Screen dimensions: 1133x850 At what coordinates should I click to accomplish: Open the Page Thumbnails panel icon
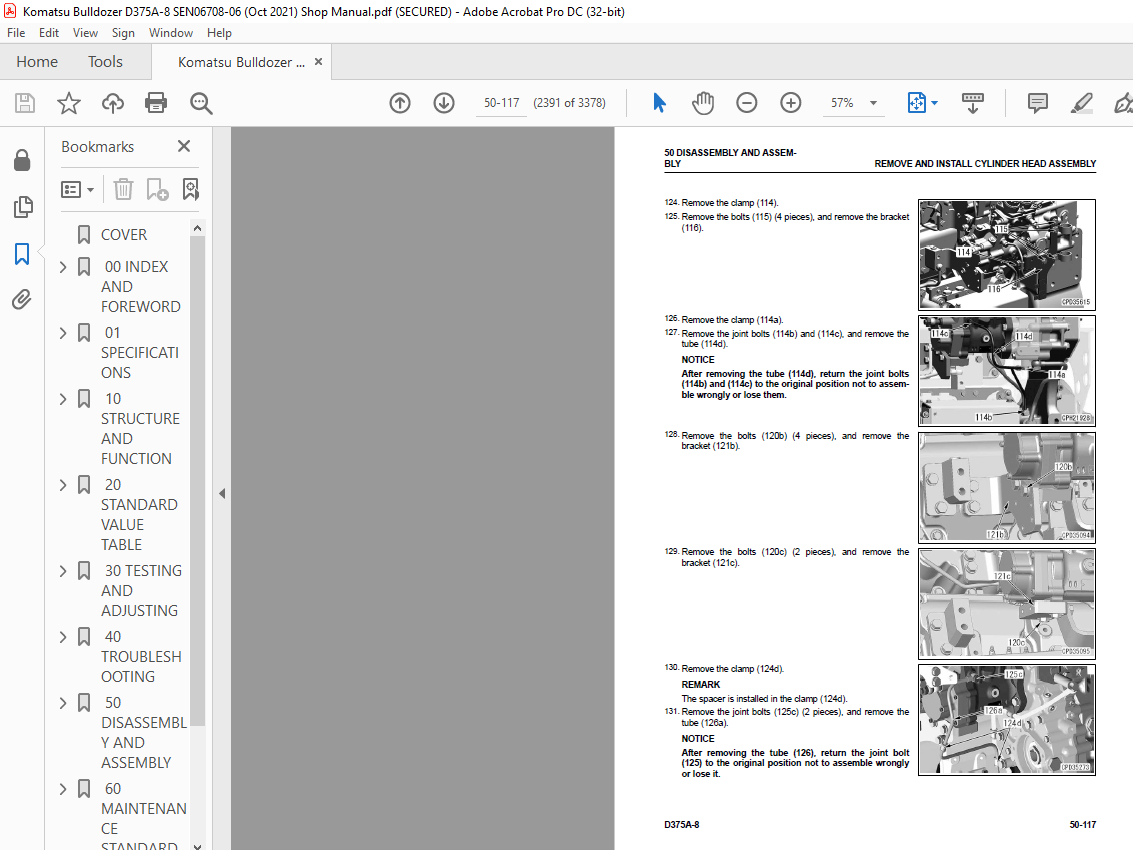[x=22, y=207]
